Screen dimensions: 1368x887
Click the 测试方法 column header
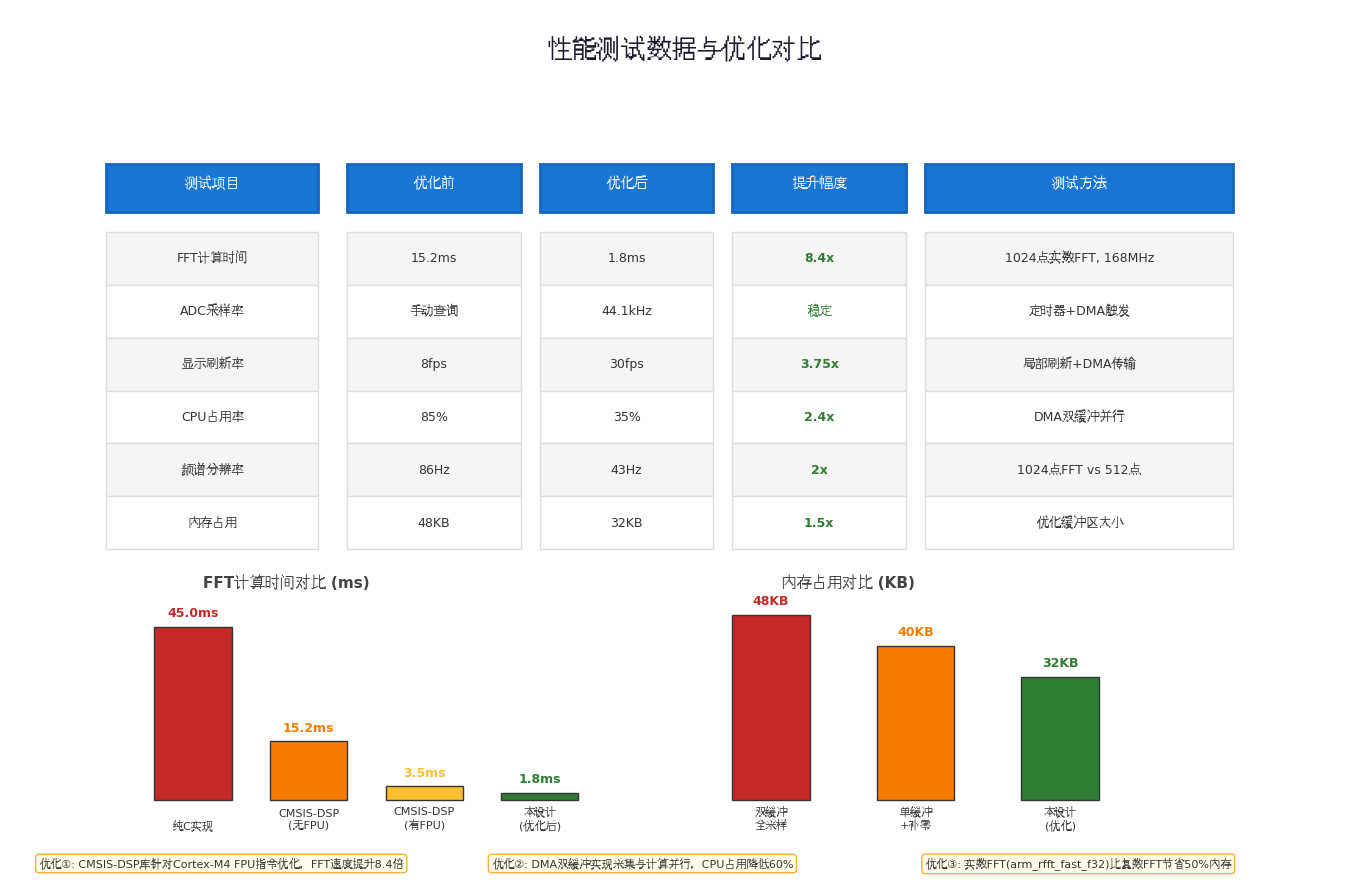click(1079, 188)
